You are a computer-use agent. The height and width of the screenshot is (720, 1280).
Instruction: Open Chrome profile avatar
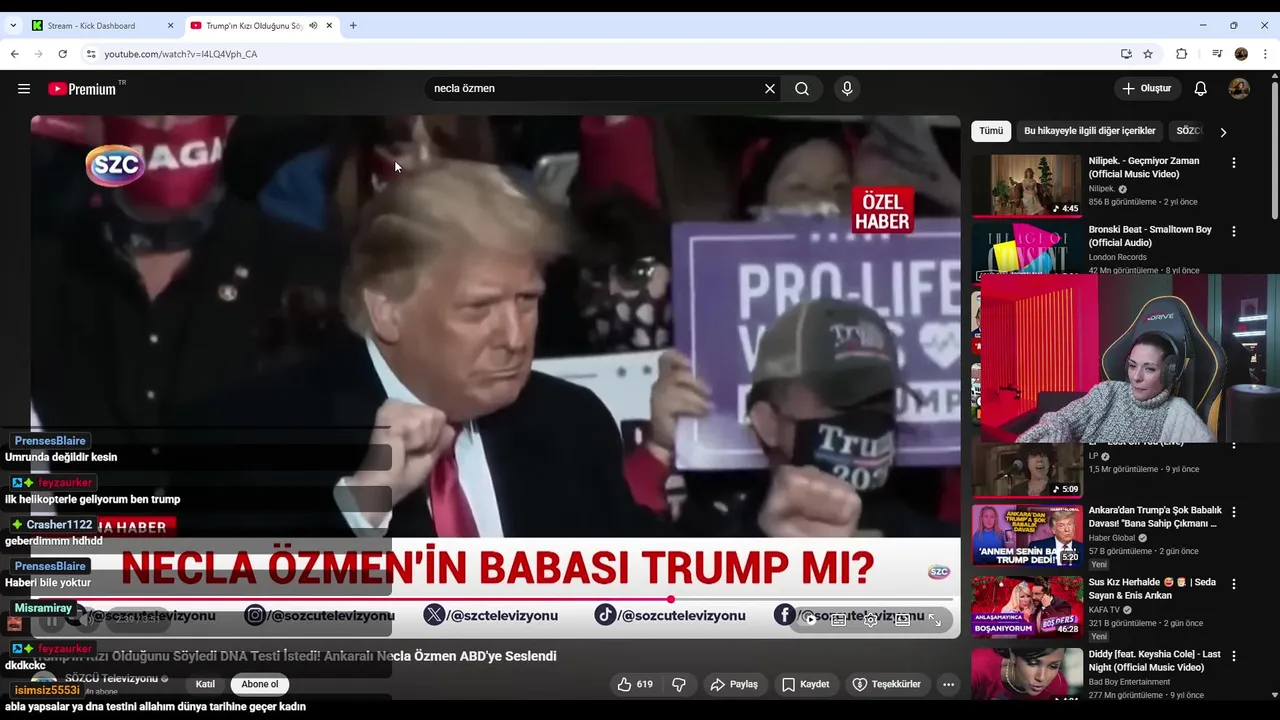[x=1241, y=54]
